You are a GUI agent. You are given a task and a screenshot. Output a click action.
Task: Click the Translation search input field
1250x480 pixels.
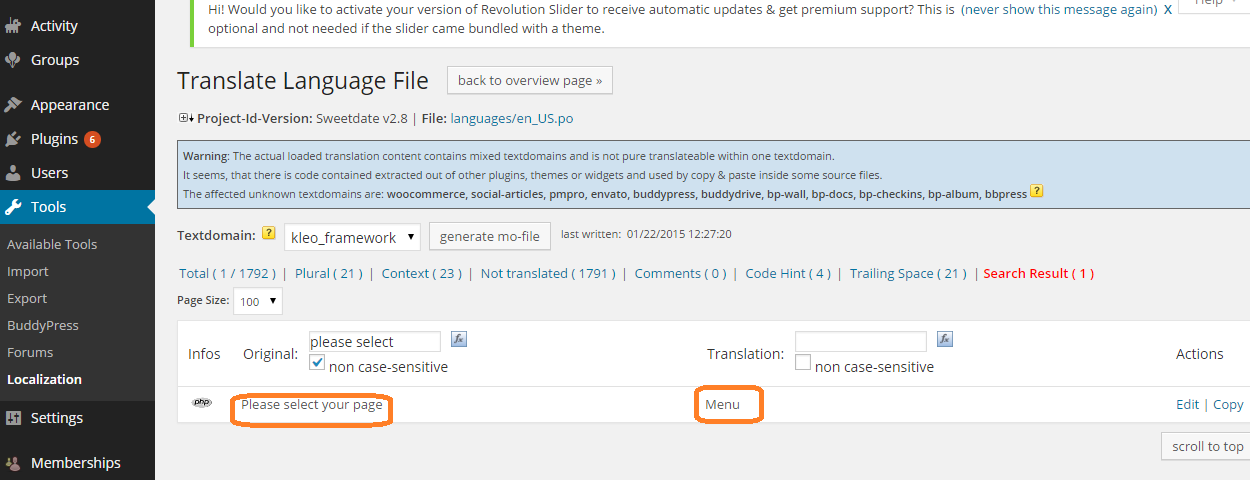(x=860, y=341)
